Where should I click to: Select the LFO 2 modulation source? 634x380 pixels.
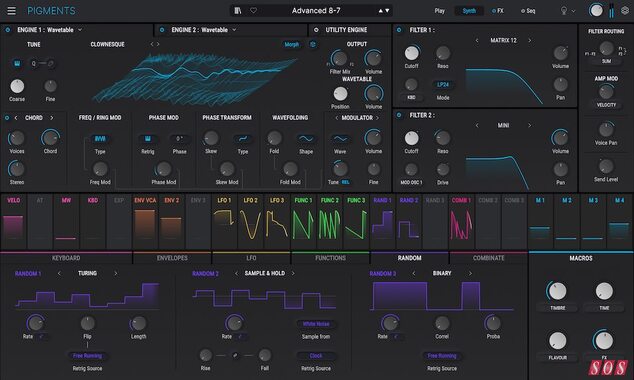[251, 222]
